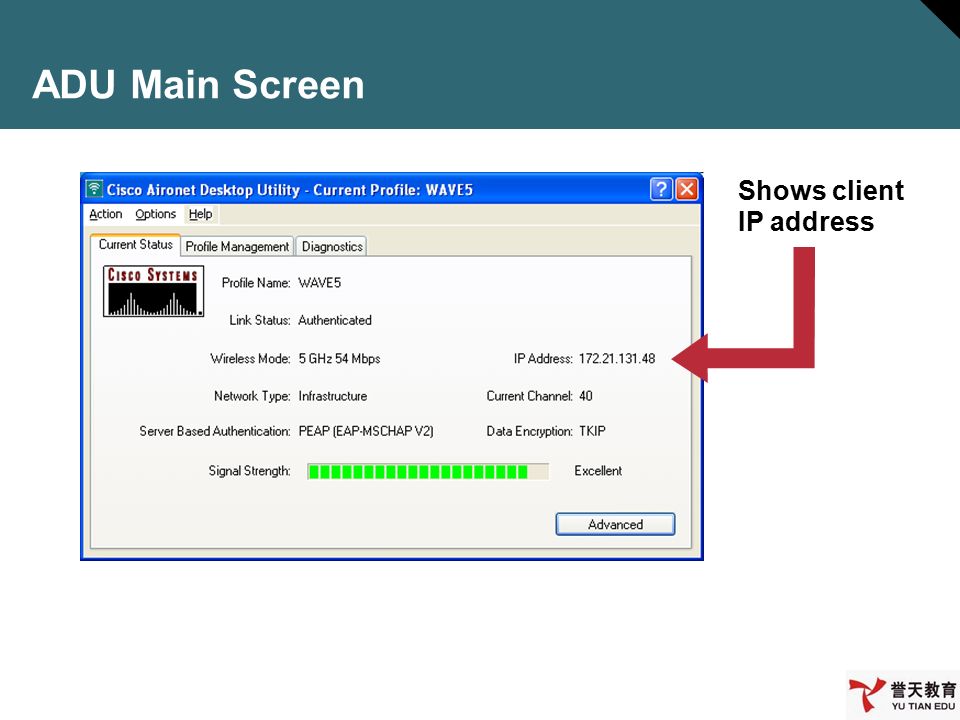
Task: Click the Server Based Authentication label
Action: (x=215, y=431)
